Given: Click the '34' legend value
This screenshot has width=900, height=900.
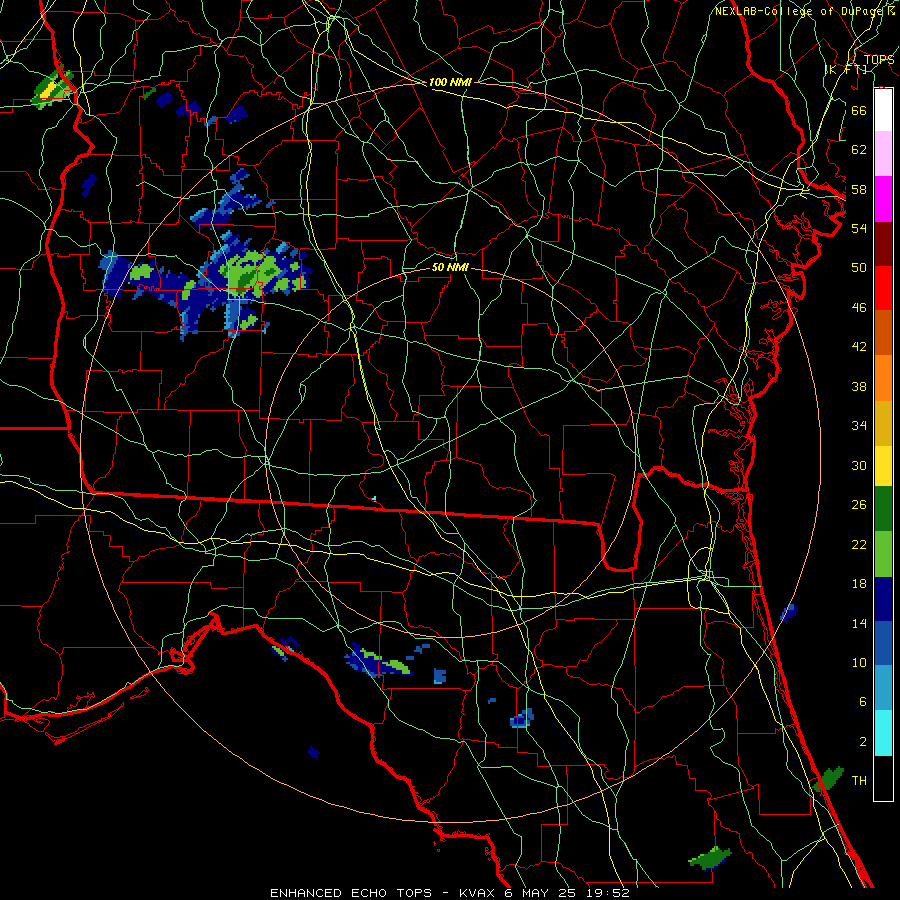Looking at the screenshot, I should [x=859, y=426].
